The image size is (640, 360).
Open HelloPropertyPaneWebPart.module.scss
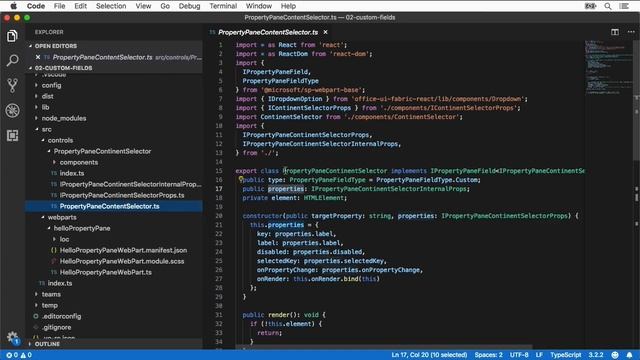pos(122,262)
